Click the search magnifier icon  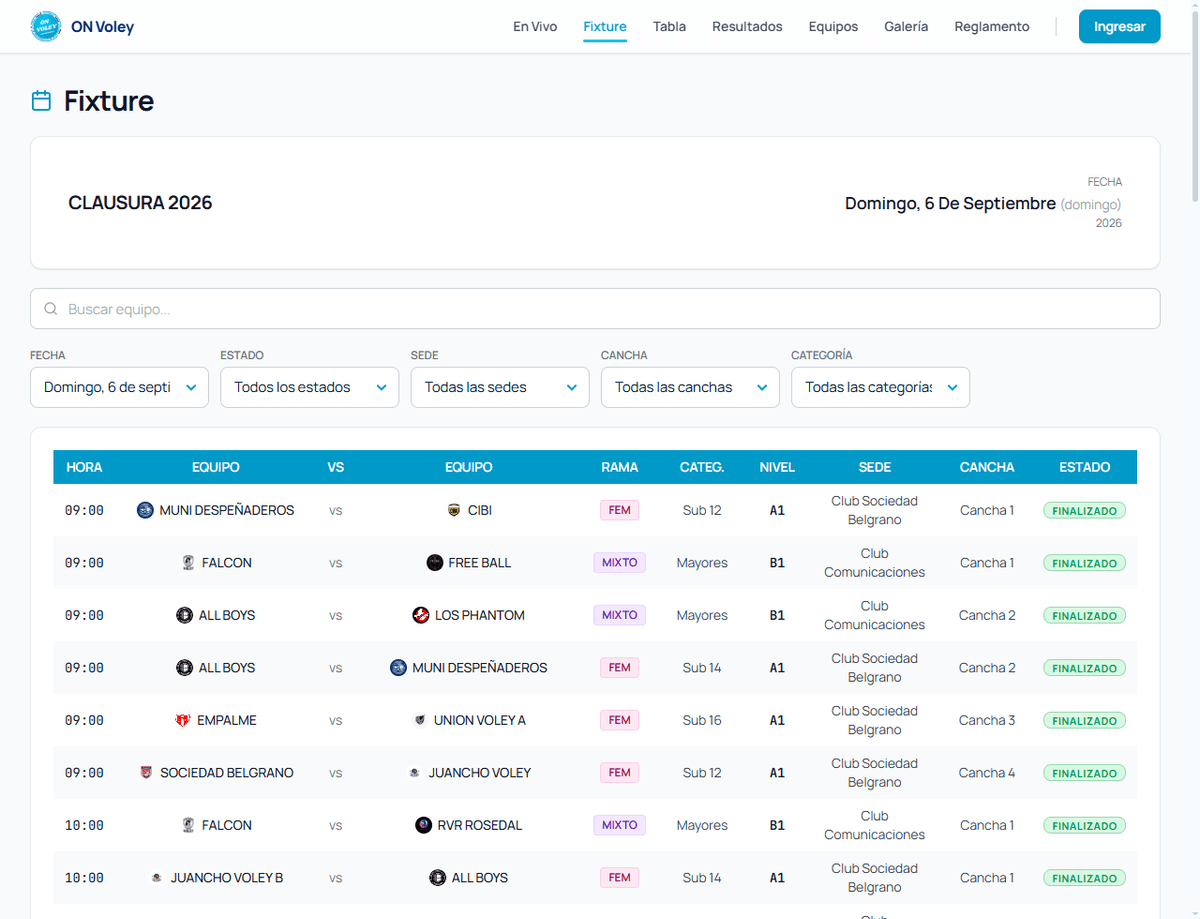(51, 309)
